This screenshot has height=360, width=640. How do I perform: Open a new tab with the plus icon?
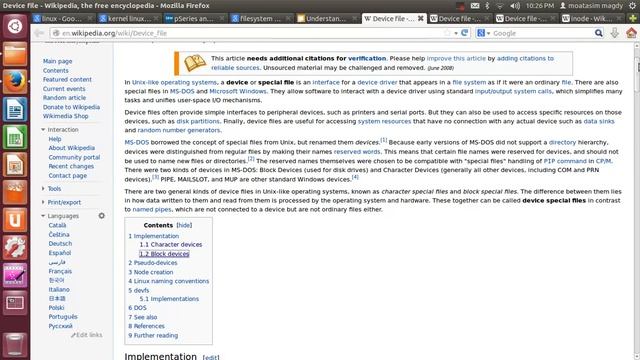pos(633,18)
